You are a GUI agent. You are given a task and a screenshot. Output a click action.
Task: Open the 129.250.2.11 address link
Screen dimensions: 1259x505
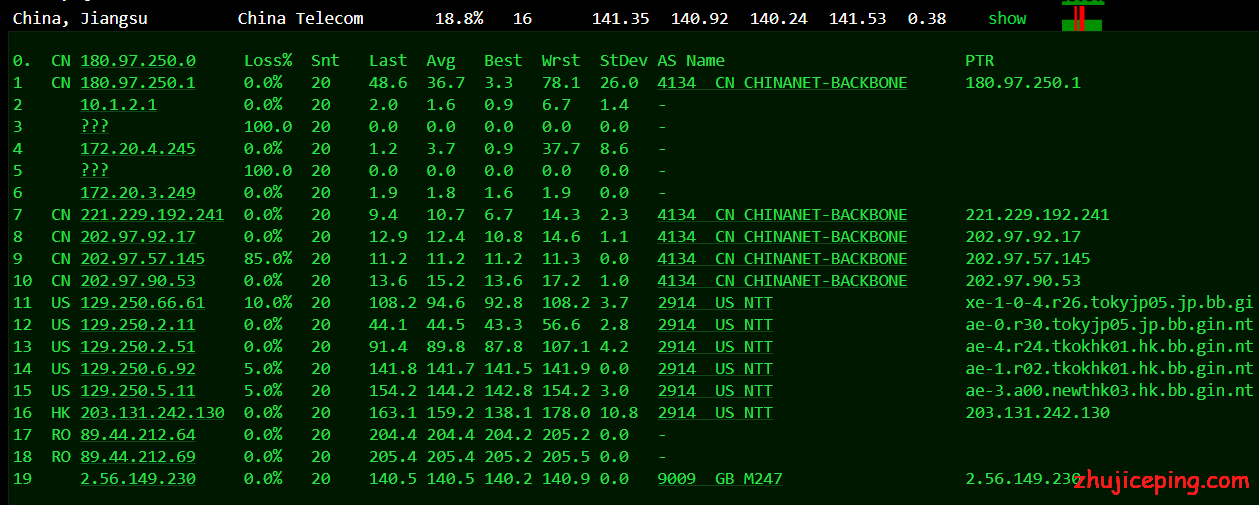[138, 325]
